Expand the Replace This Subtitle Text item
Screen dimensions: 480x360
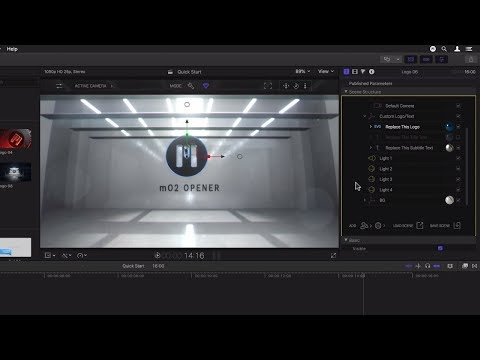click(x=371, y=148)
